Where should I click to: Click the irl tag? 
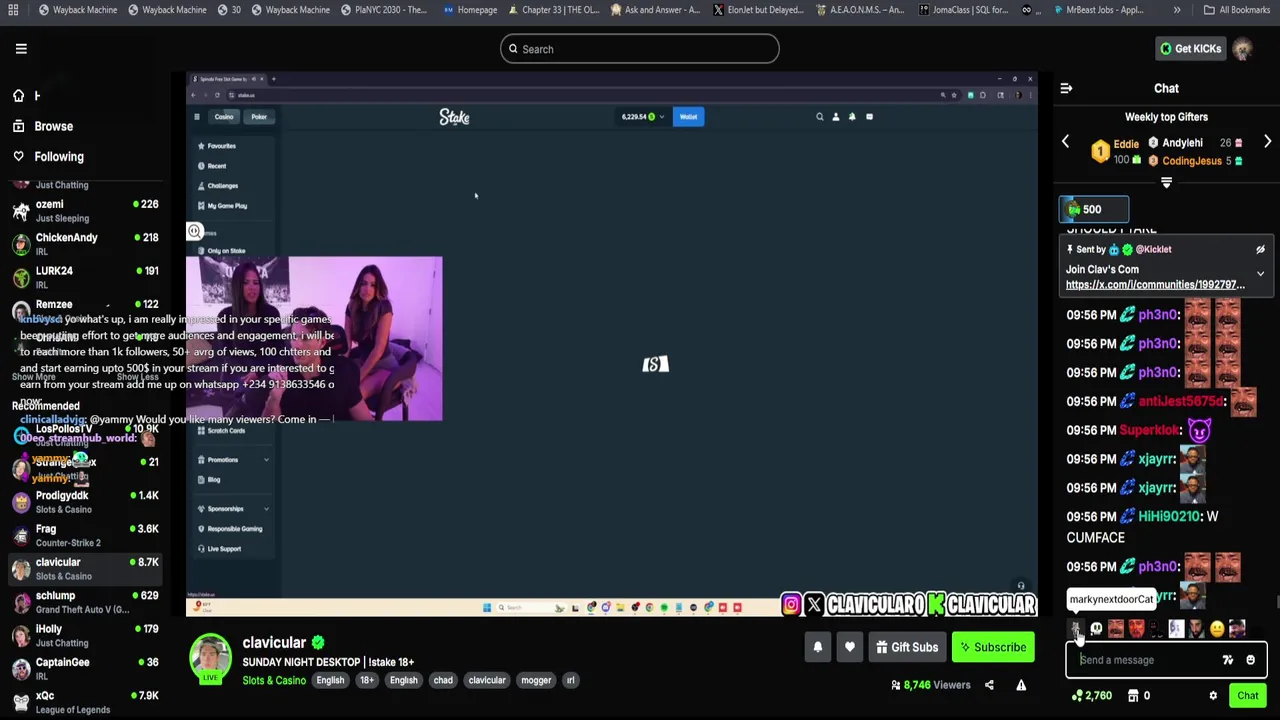point(571,681)
